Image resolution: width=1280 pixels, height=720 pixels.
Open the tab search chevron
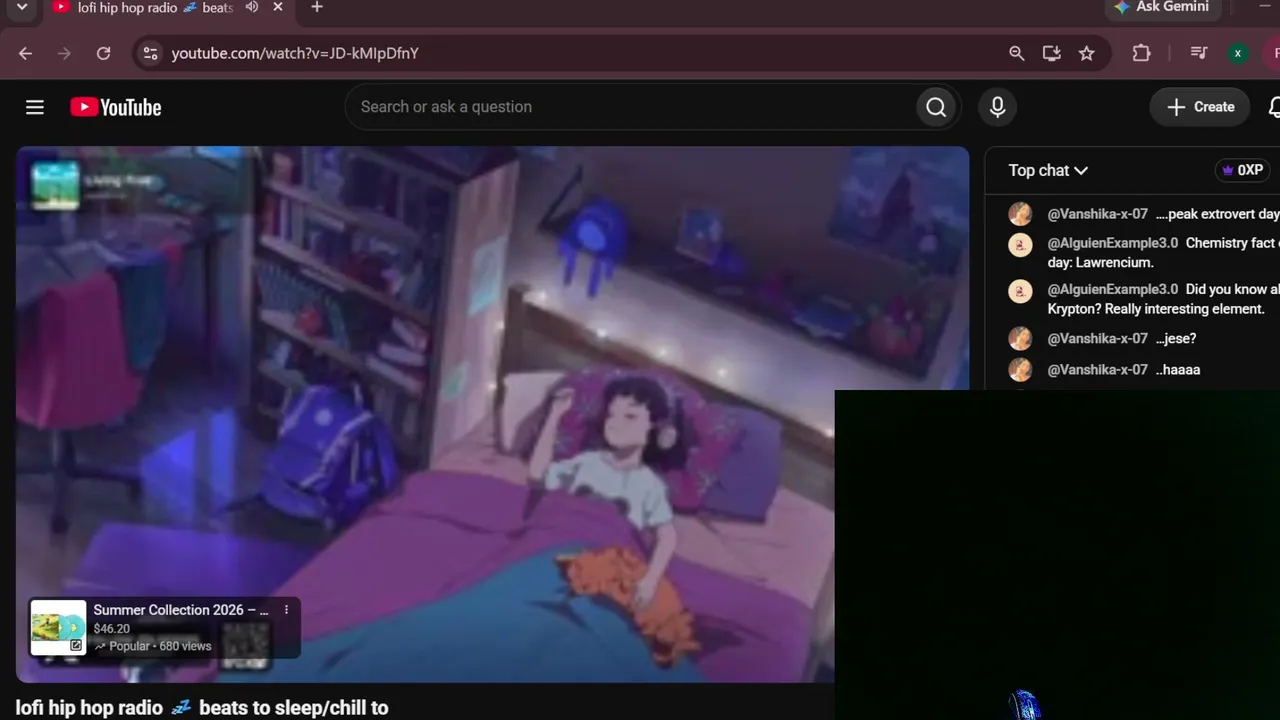click(22, 7)
